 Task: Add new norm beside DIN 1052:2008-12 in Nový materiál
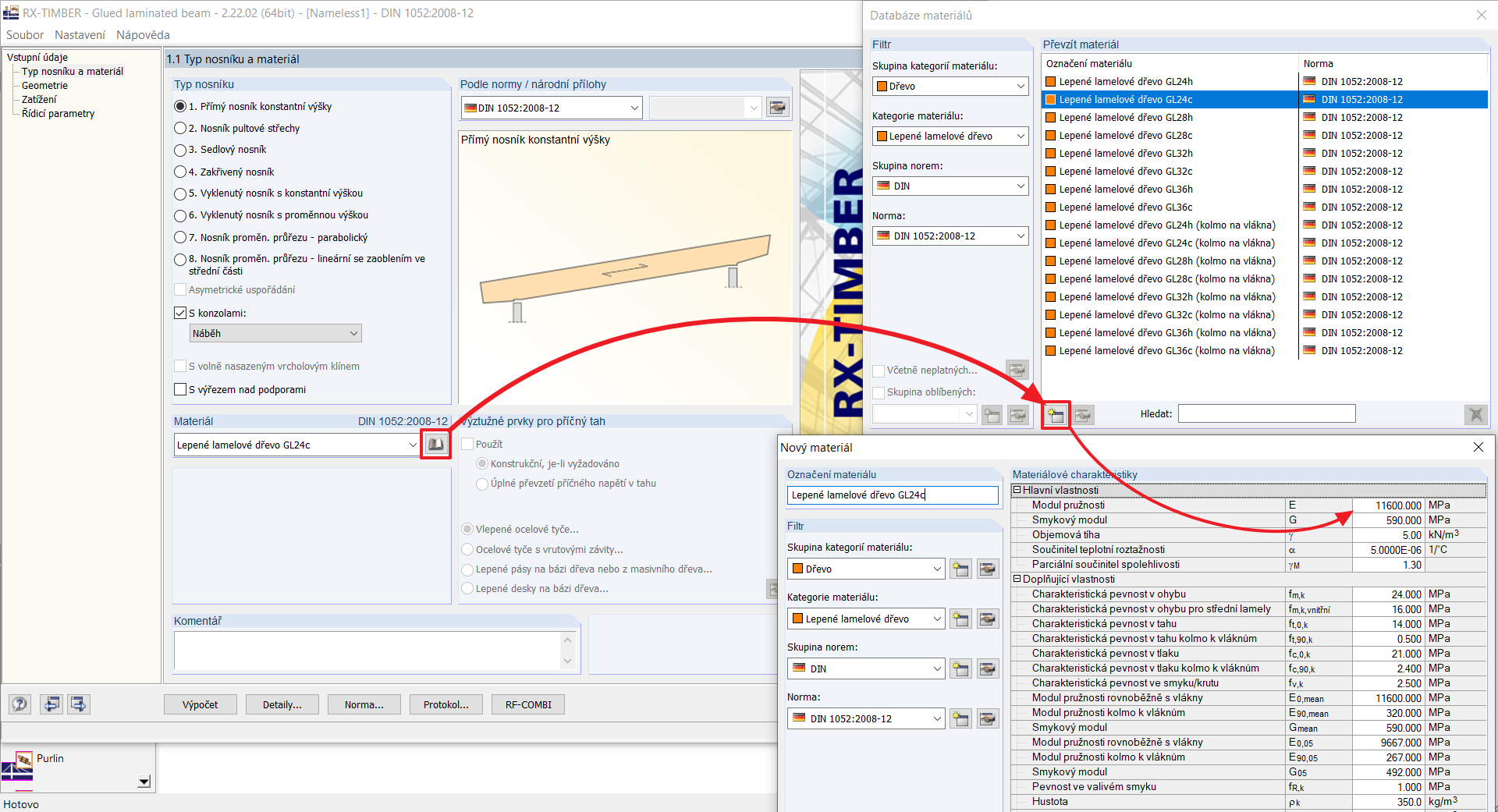point(961,718)
